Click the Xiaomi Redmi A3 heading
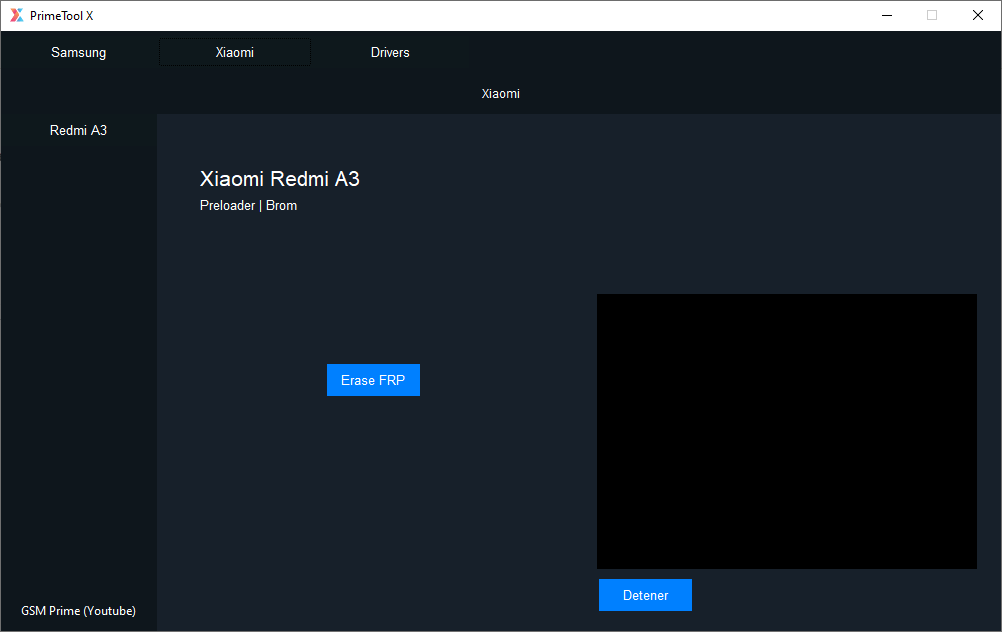1002x632 pixels. [x=280, y=179]
